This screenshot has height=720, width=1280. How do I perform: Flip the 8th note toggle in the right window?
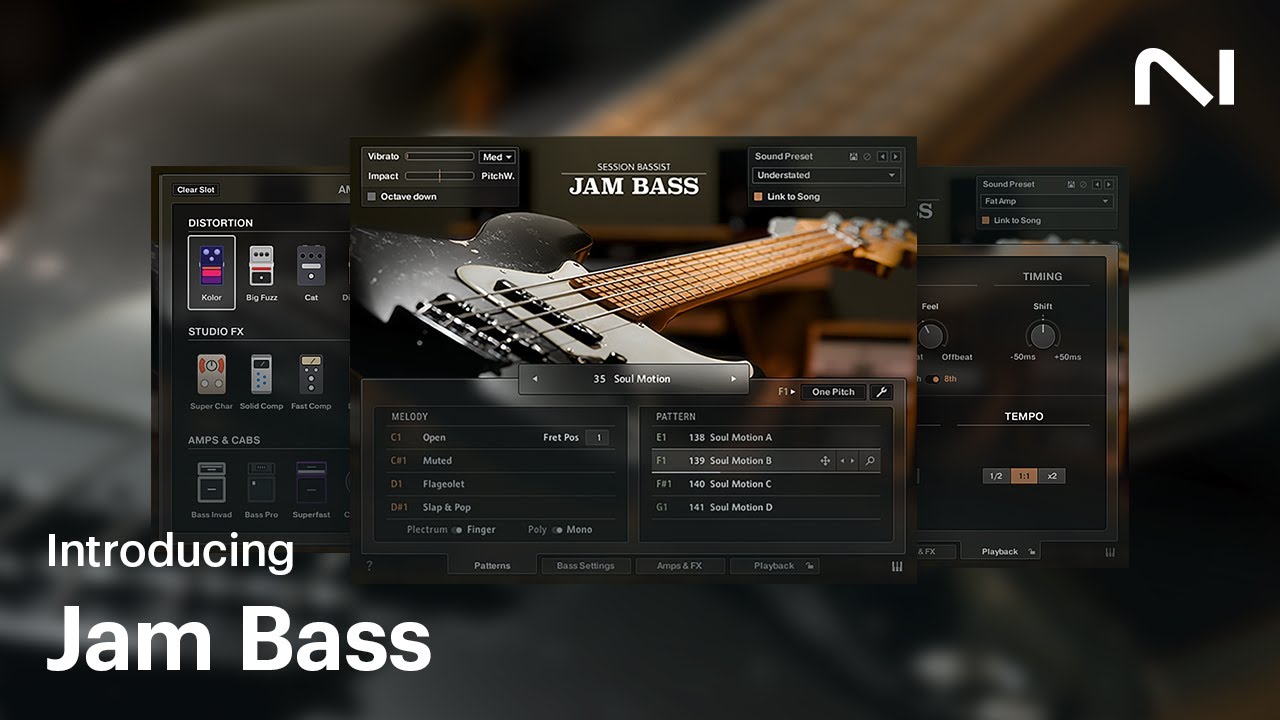[x=935, y=379]
